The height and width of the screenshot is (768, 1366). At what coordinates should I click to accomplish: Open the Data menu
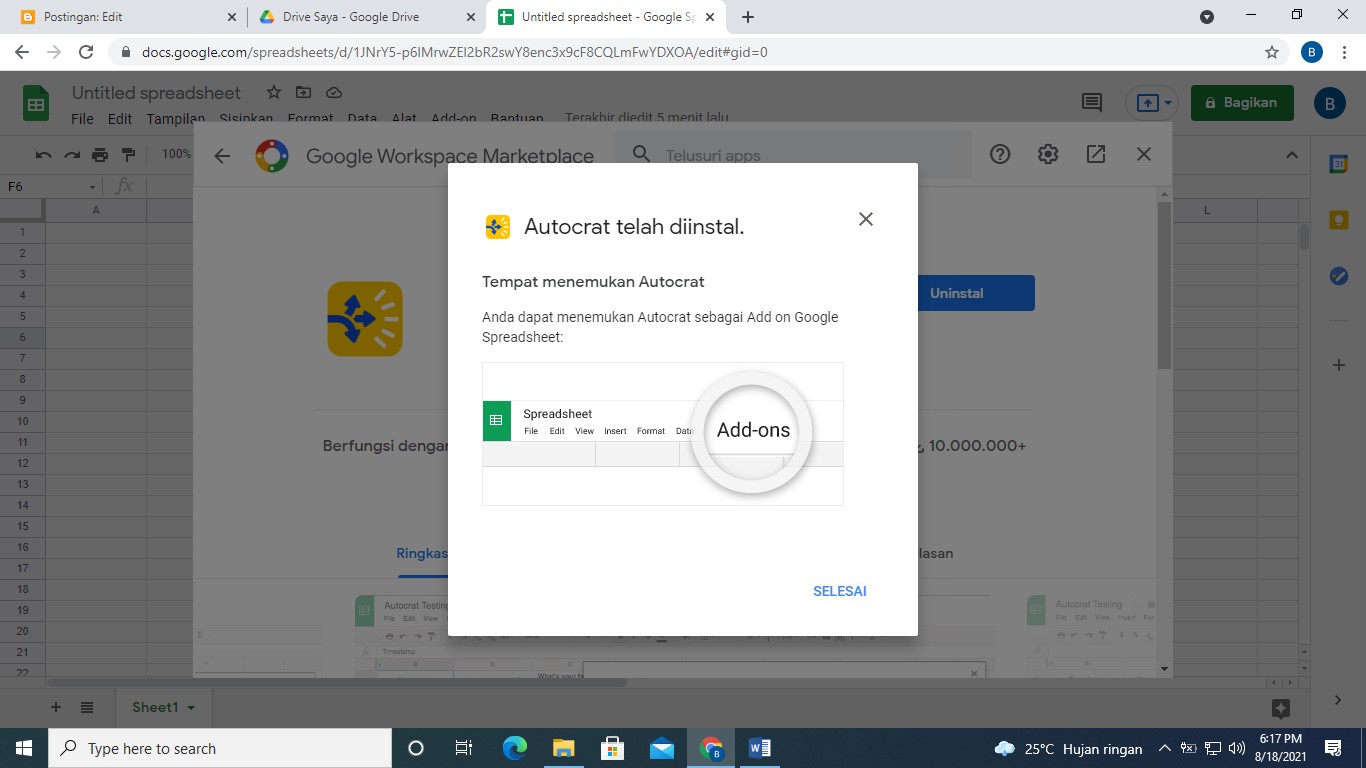(x=361, y=117)
